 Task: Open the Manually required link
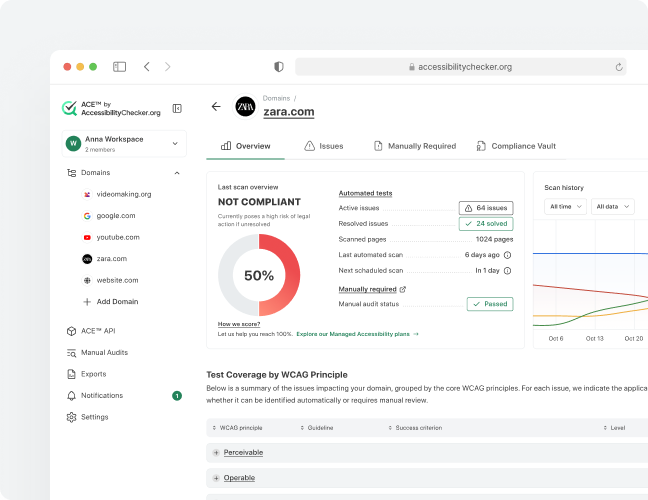[x=367, y=289]
